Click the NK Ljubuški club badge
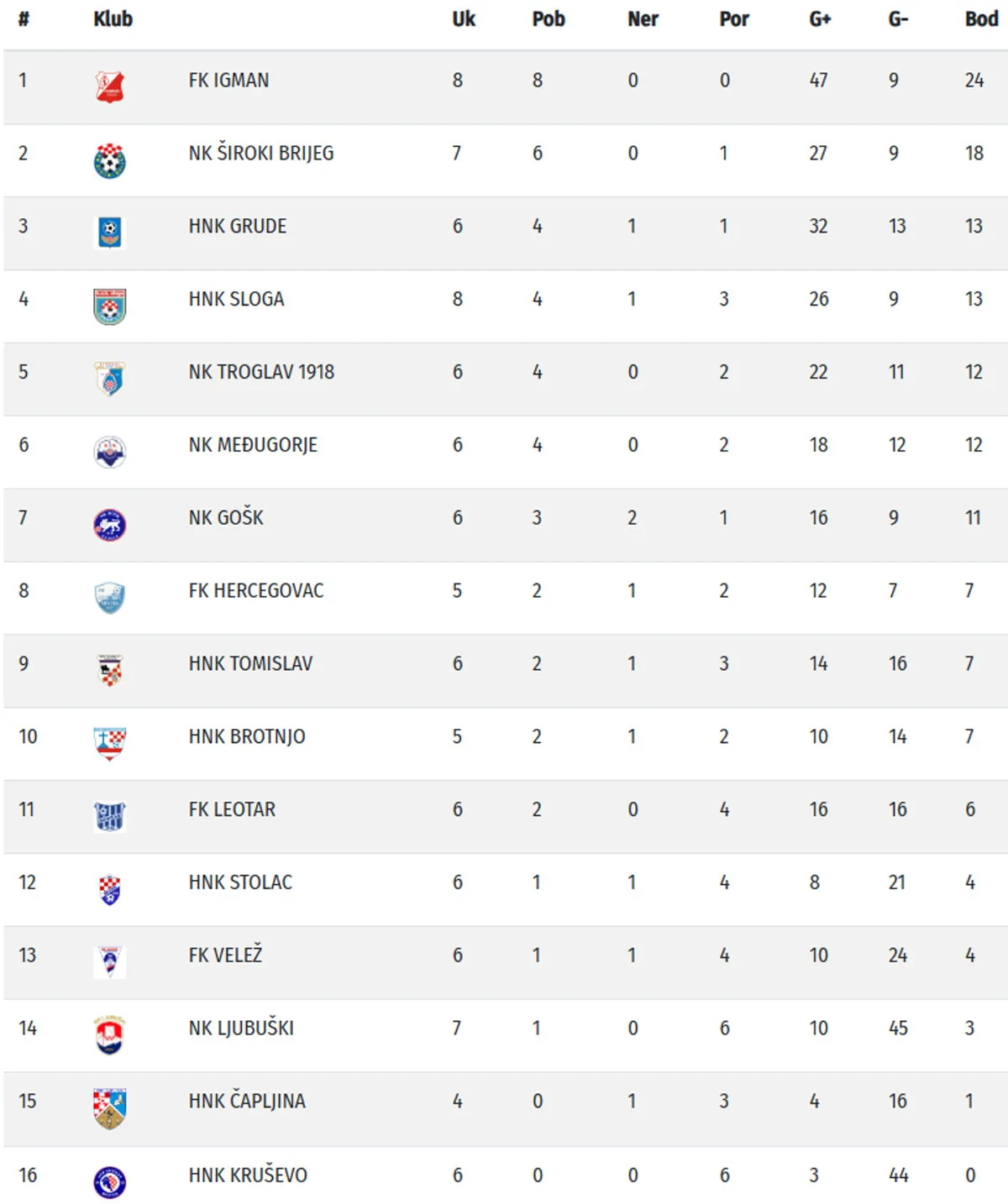 (110, 1034)
